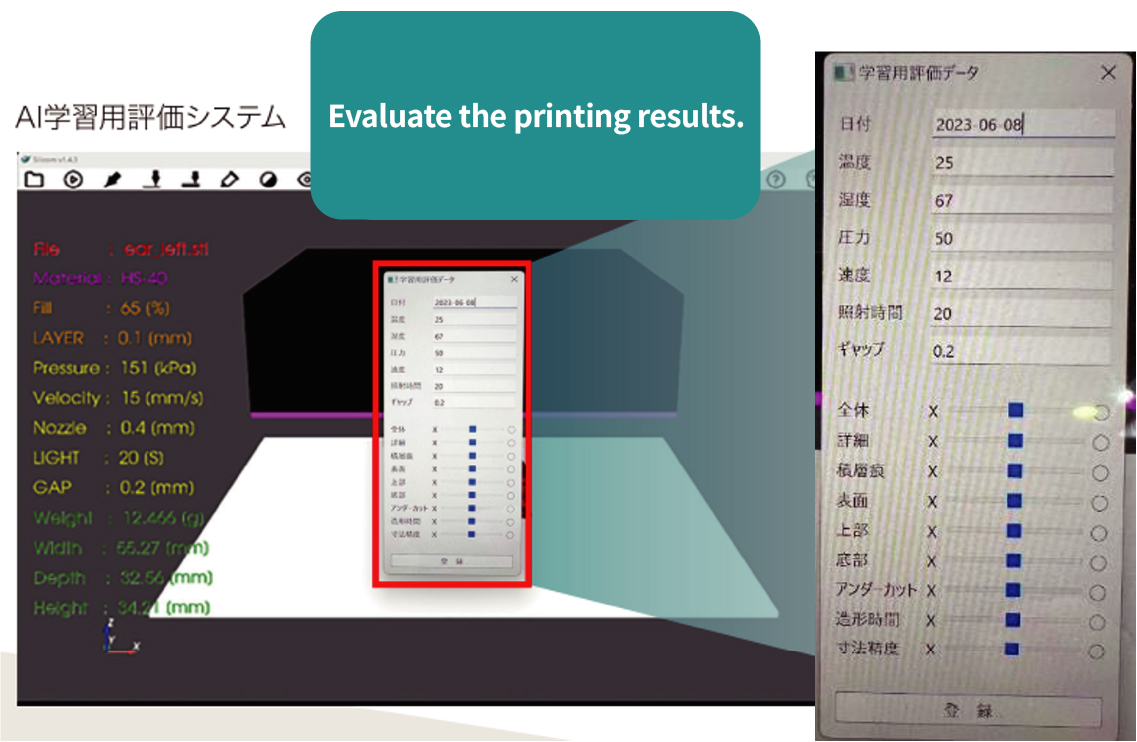Screen dimensions: 1137x742
Task: Toggle the half-filled circle contrast icon
Action: click(x=268, y=180)
